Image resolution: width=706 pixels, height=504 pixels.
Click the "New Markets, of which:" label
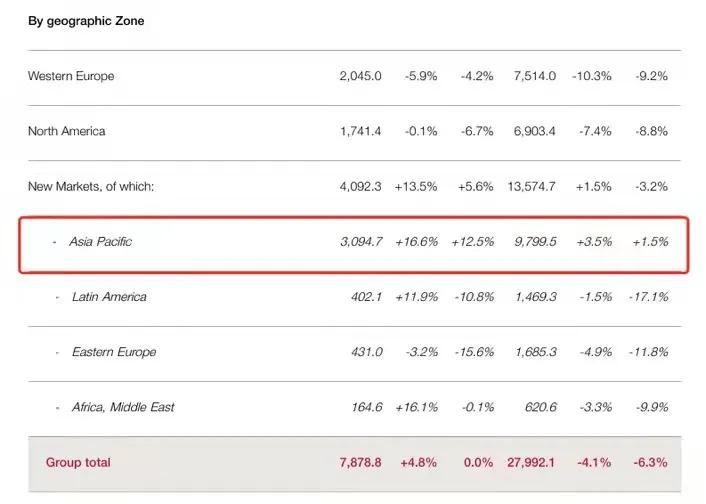coord(91,186)
